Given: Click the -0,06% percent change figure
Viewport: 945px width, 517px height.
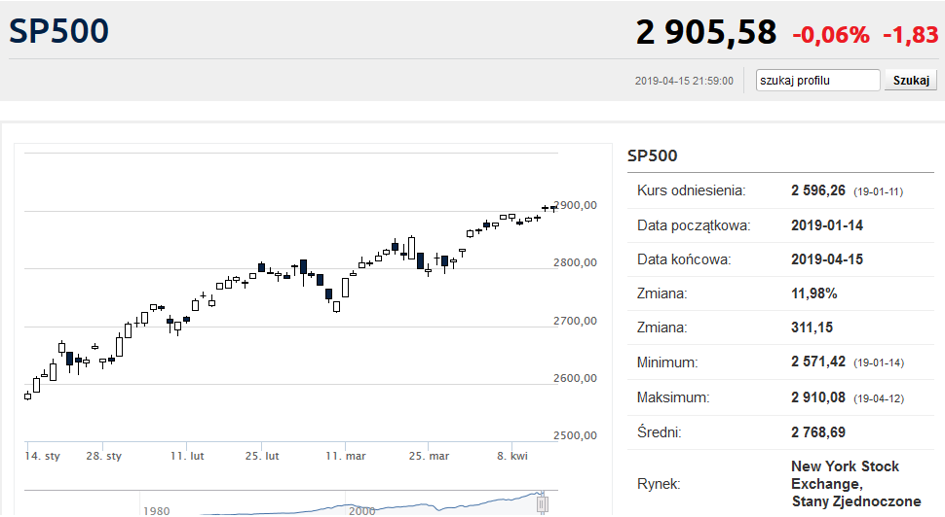Looking at the screenshot, I should coord(831,35).
